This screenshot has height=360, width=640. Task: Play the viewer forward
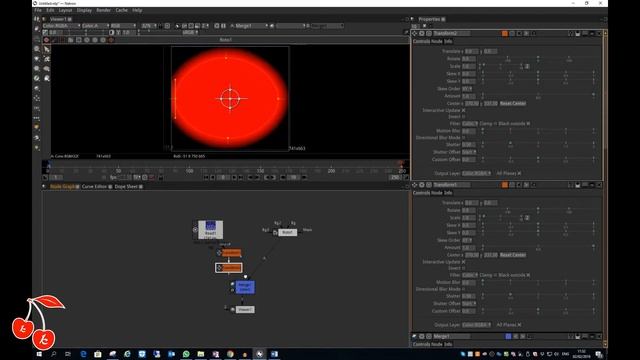pyautogui.click(x=234, y=178)
